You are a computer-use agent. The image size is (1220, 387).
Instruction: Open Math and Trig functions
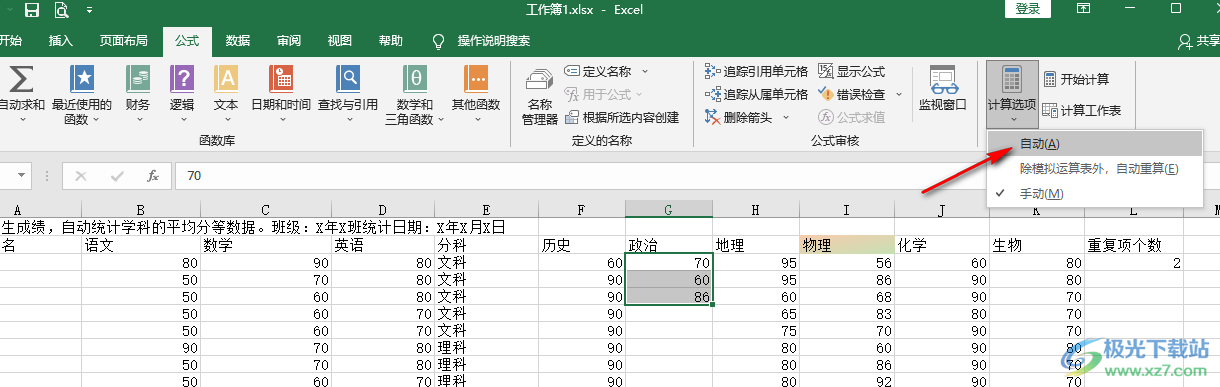(x=415, y=95)
